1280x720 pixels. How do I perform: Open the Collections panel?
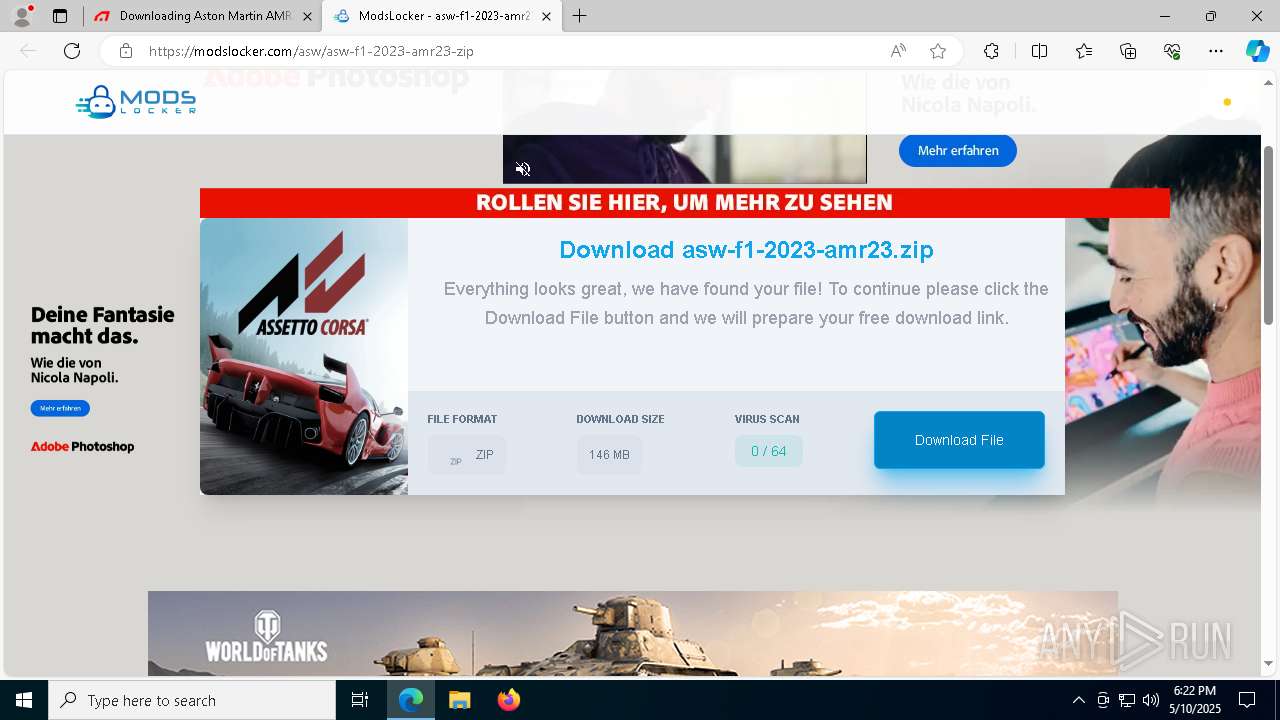point(1128,51)
